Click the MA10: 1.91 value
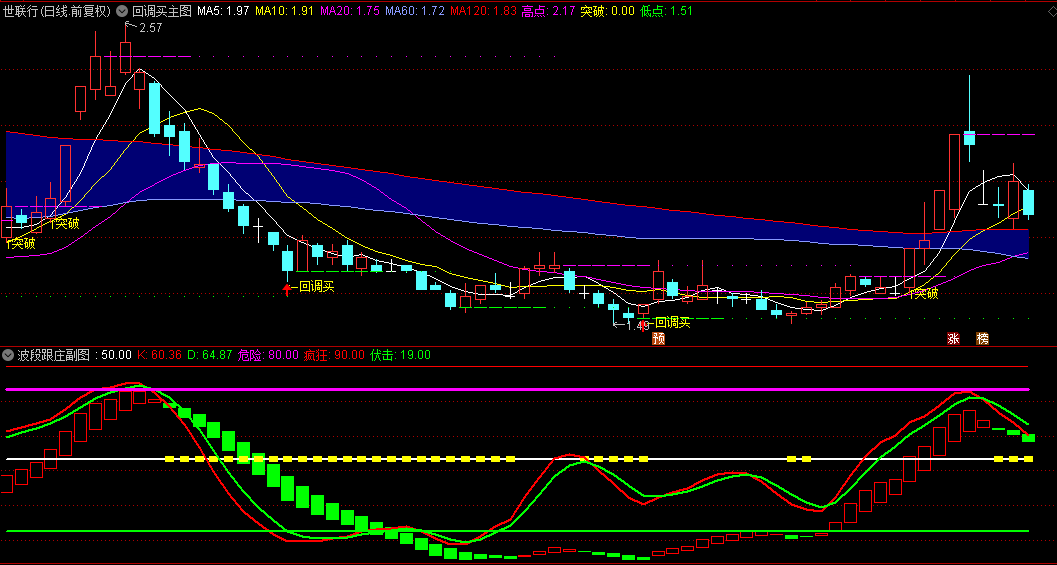This screenshot has width=1057, height=565. click(x=284, y=11)
